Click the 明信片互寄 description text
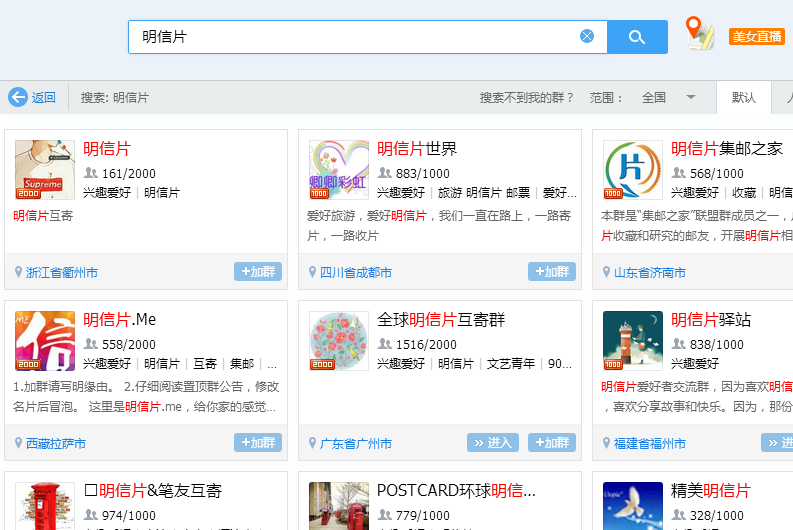793x530 pixels. pyautogui.click(x=43, y=216)
